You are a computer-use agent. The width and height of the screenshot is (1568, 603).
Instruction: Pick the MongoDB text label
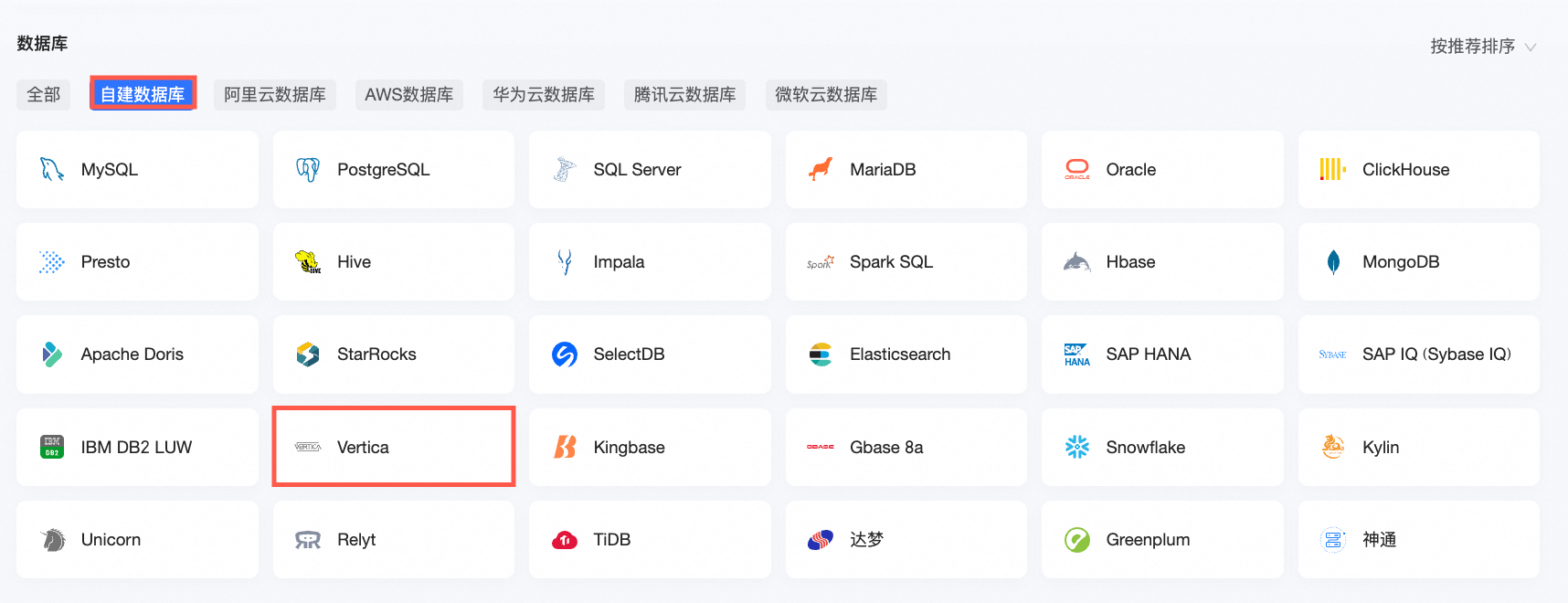pos(1401,262)
